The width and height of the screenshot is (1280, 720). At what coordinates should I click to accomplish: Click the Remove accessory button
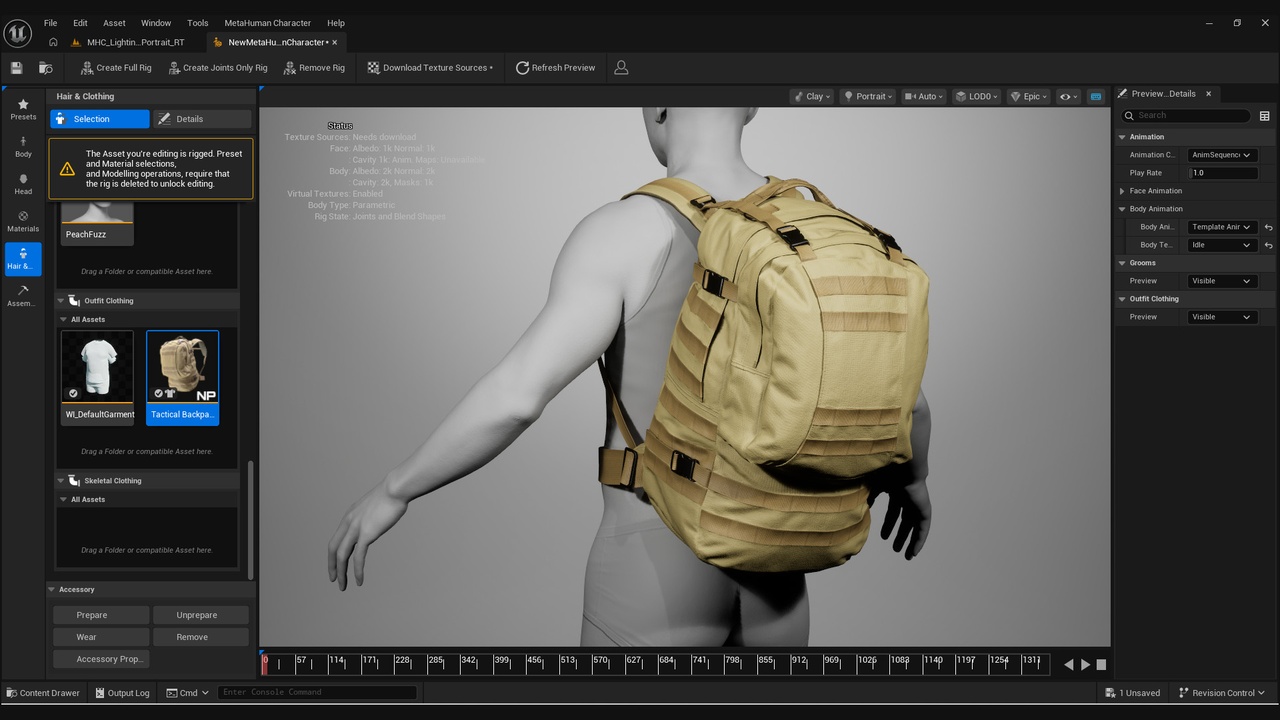point(201,637)
